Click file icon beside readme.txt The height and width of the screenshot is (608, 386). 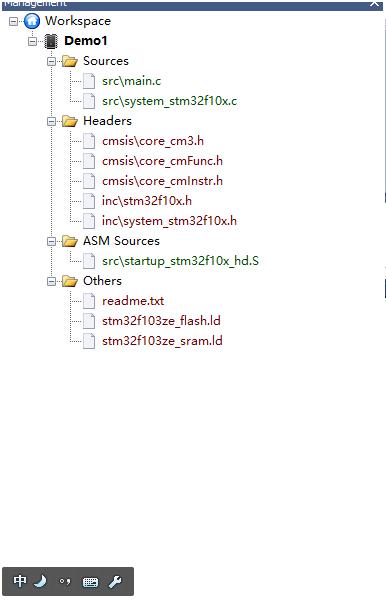(89, 301)
